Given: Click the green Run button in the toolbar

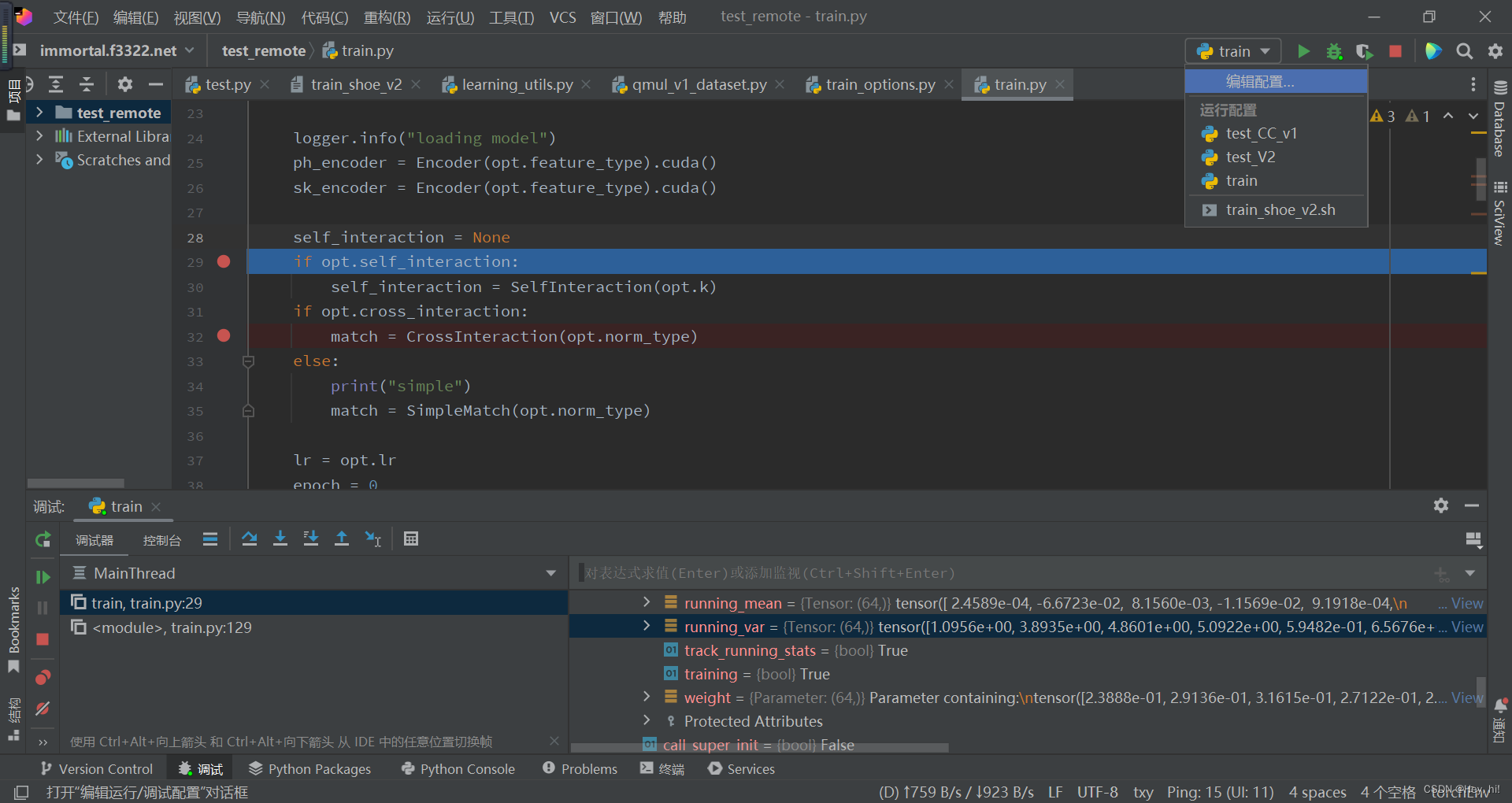Looking at the screenshot, I should [1303, 51].
